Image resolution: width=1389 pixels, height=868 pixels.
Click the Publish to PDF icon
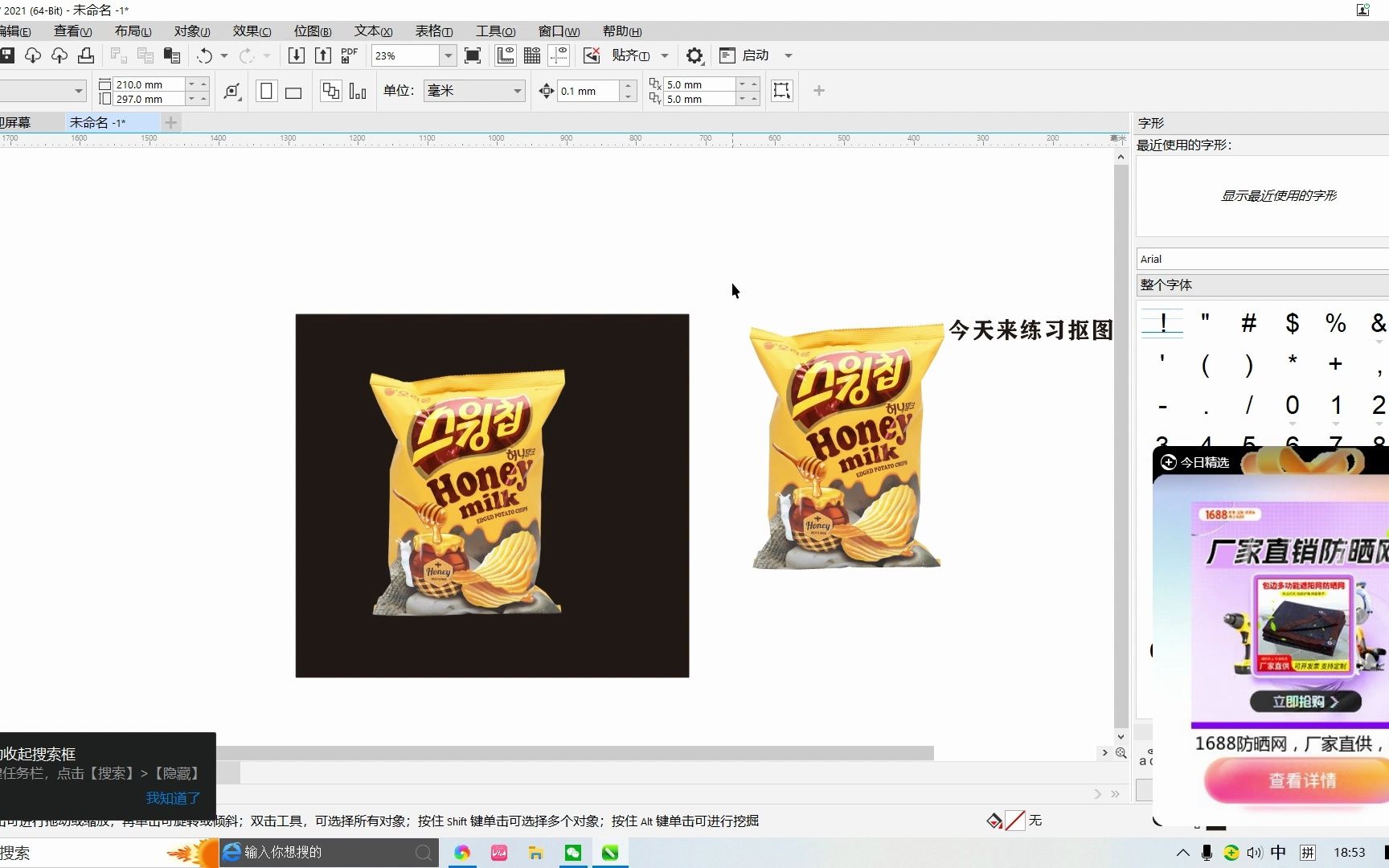click(350, 55)
